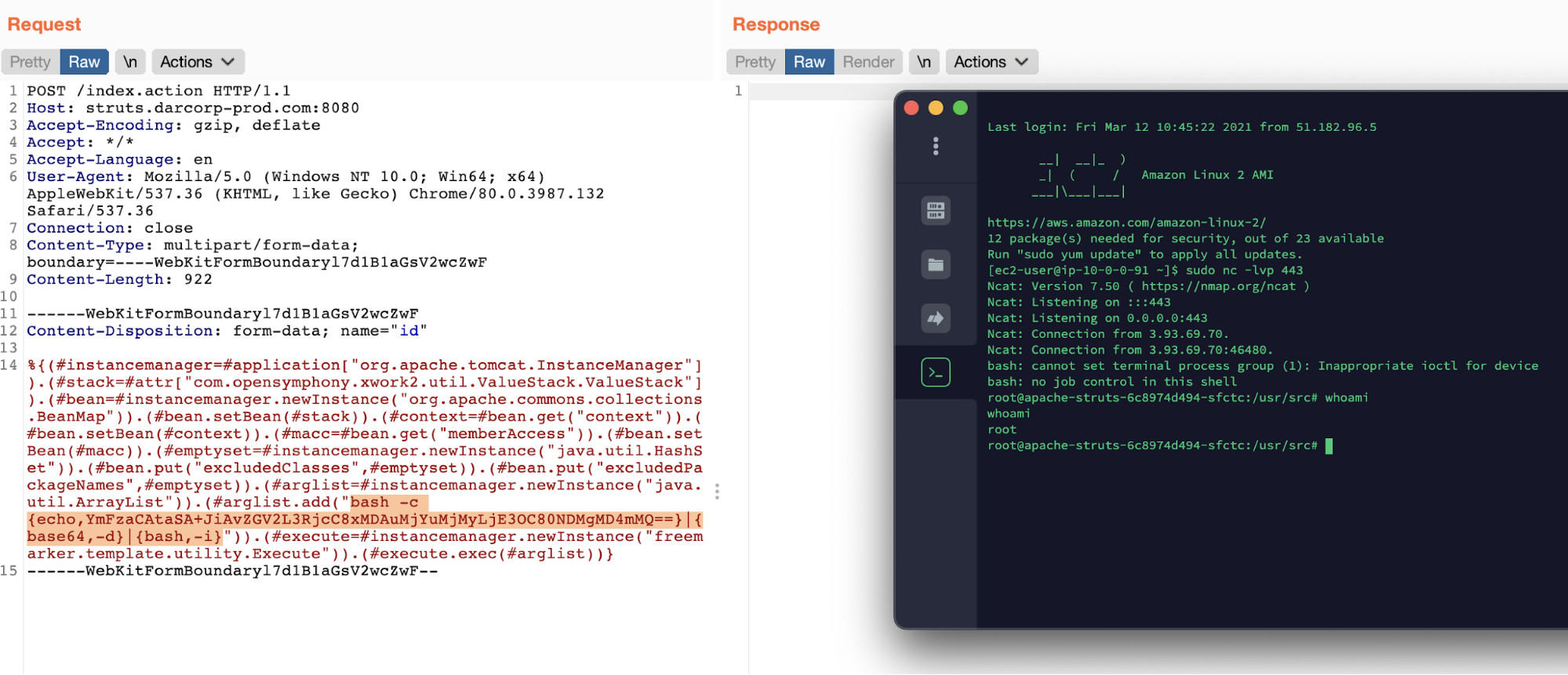Switch Request view to Pretty tab
1568x675 pixels.
(31, 62)
